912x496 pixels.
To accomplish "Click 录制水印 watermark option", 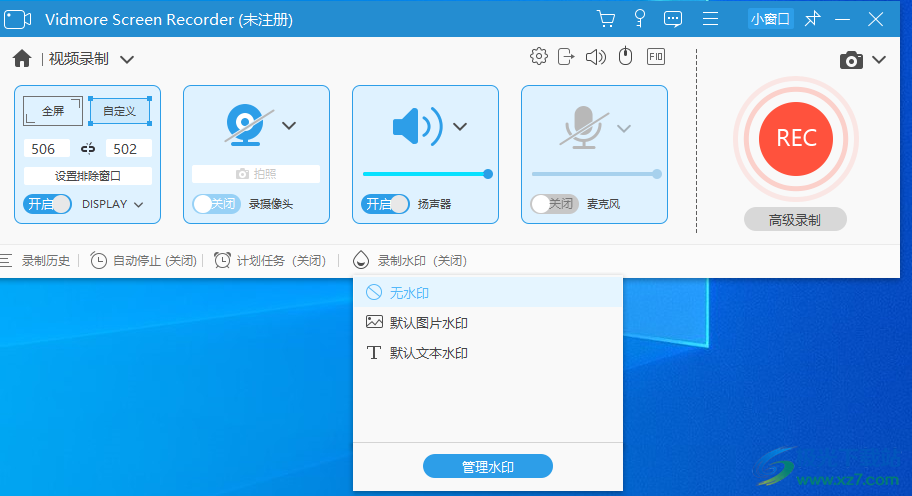I will coord(422,261).
